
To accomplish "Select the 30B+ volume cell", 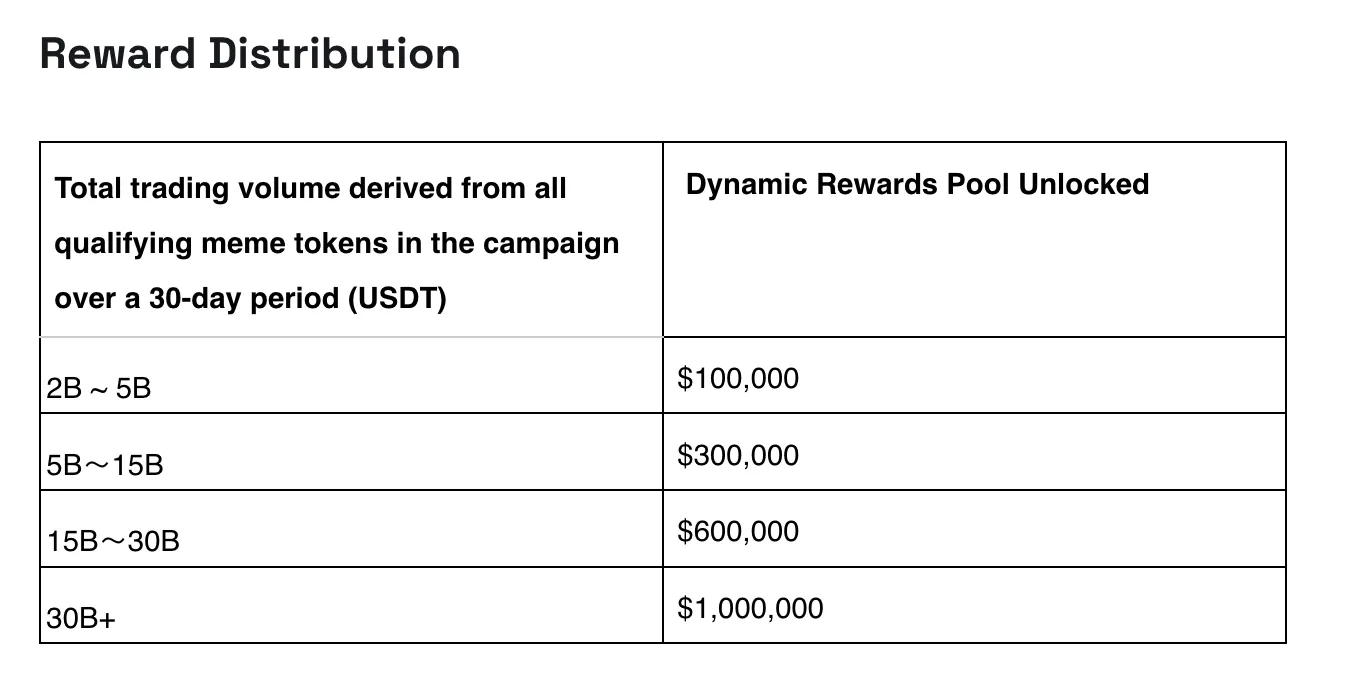I will click(351, 605).
